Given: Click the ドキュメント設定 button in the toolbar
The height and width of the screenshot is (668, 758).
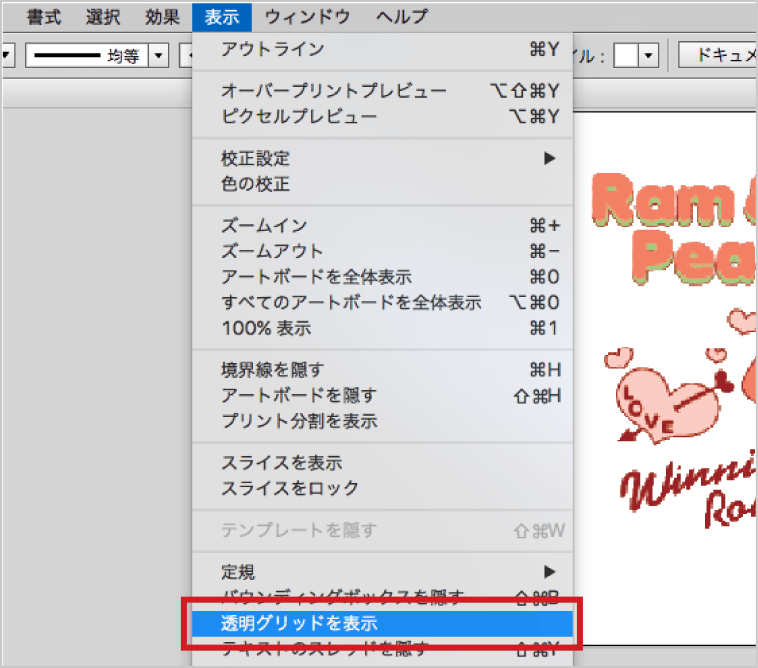Looking at the screenshot, I should click(x=716, y=56).
